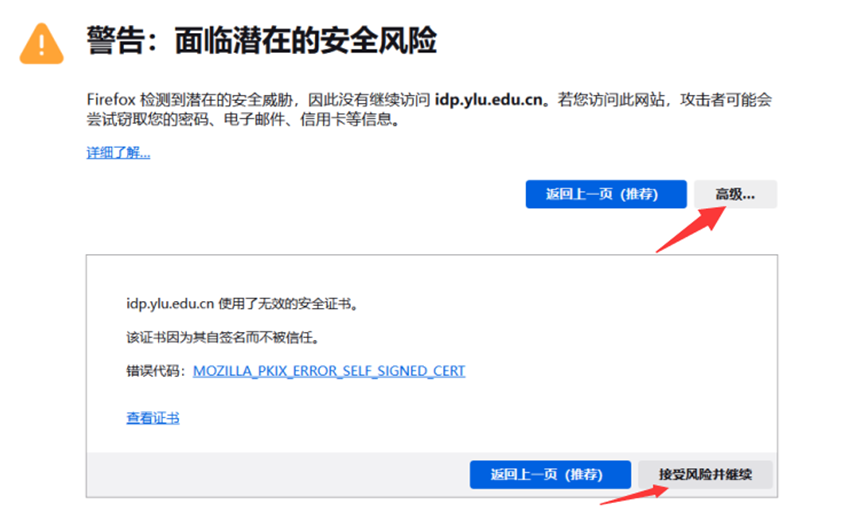Click the 错误代码： label

pos(158,371)
